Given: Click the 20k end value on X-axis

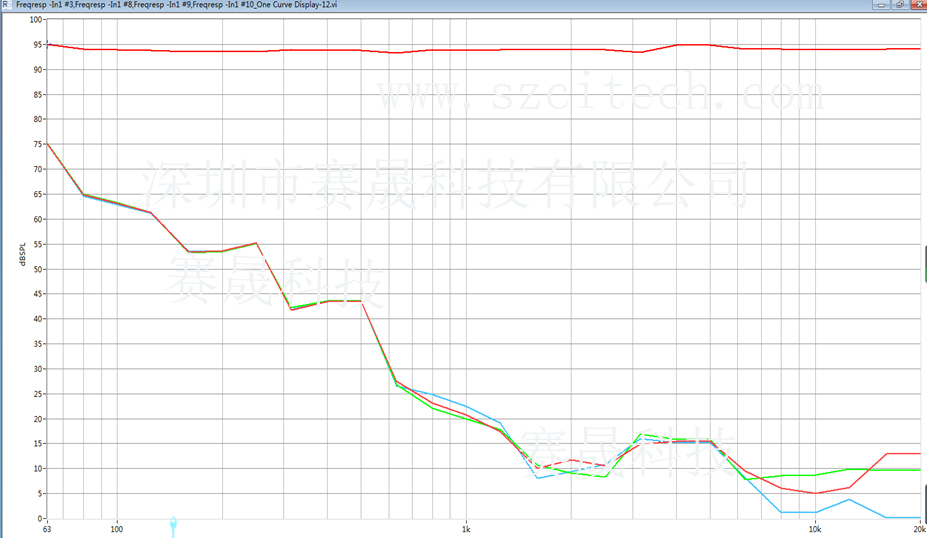Looking at the screenshot, I should click(918, 529).
